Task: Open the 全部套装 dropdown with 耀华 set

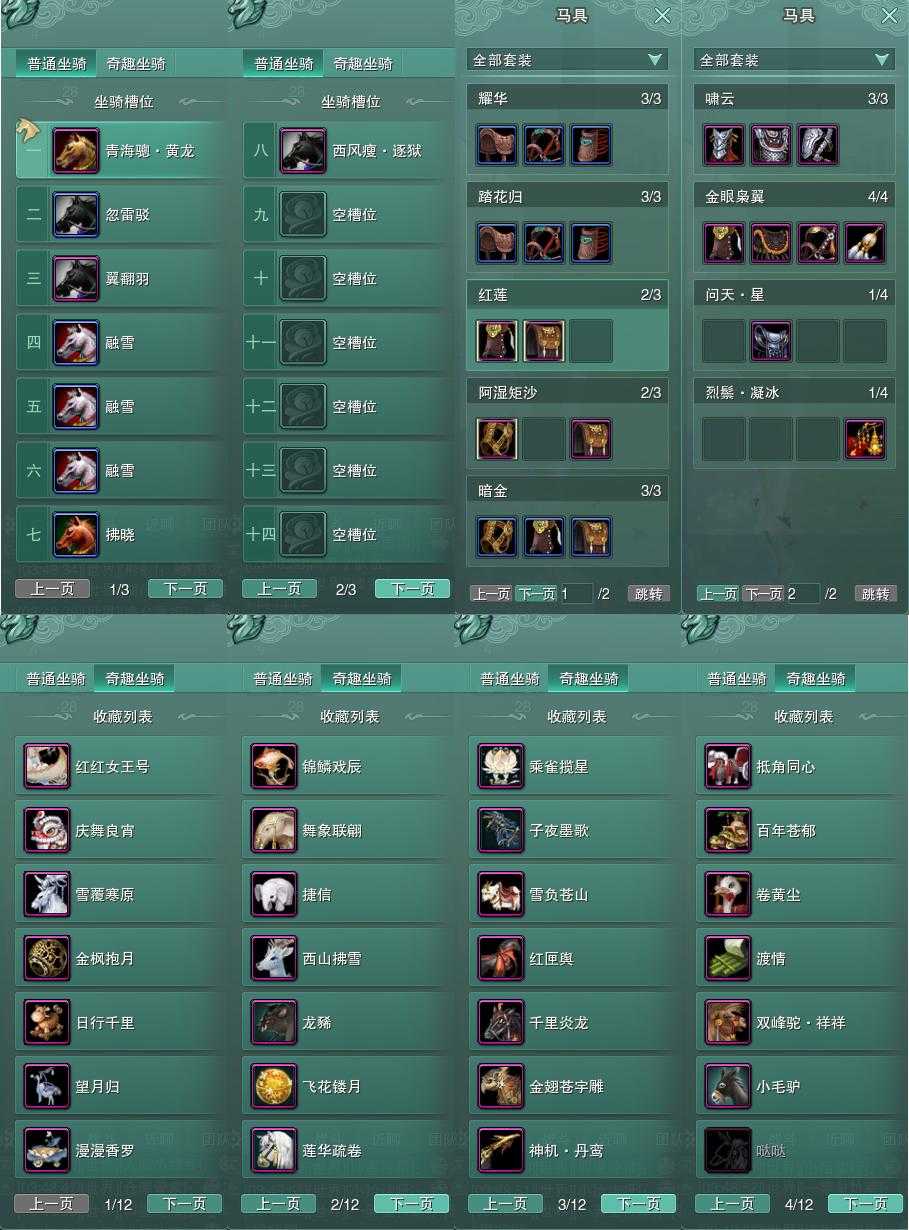Action: (x=567, y=60)
